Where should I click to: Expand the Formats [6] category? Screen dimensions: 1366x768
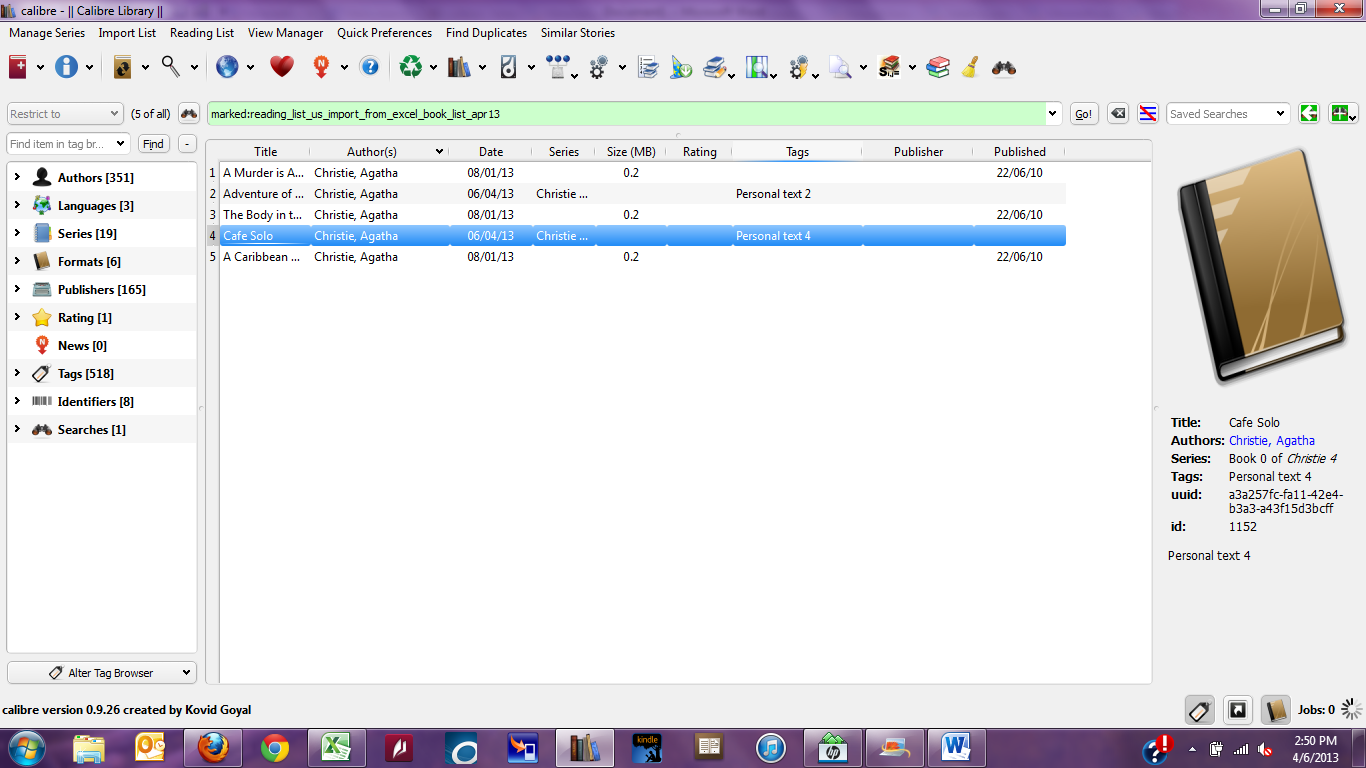tap(17, 261)
